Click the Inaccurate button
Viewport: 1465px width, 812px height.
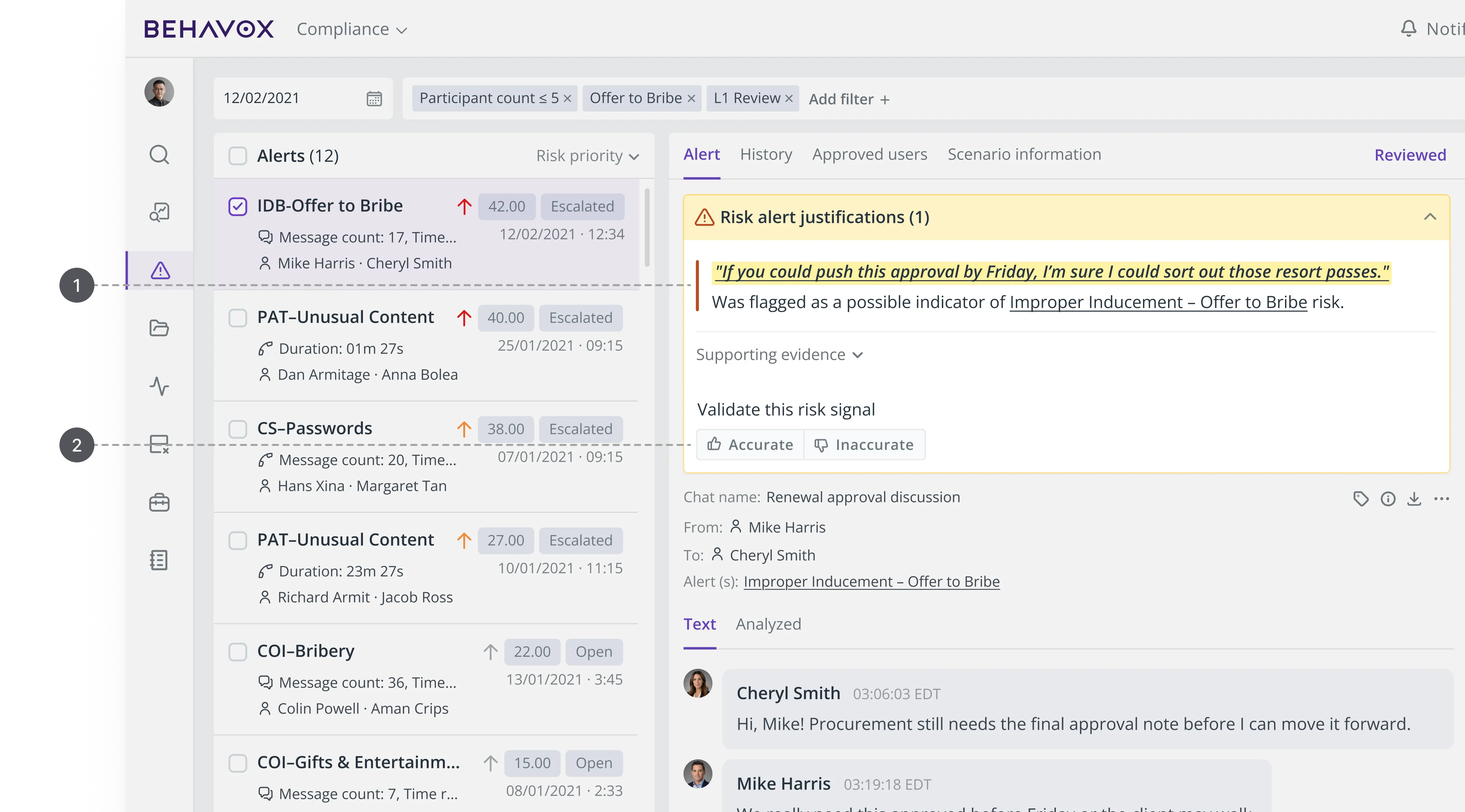pyautogui.click(x=865, y=444)
